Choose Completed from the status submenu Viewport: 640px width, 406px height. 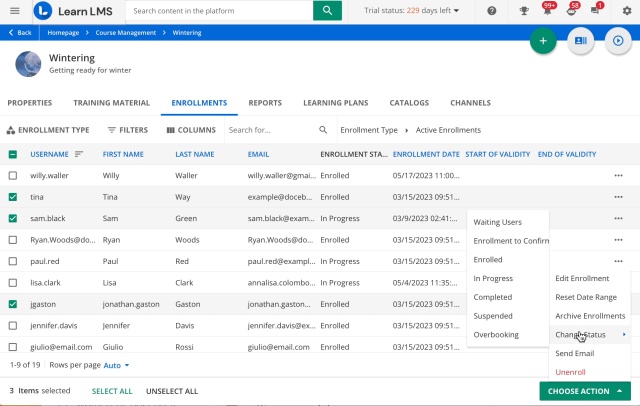492,297
